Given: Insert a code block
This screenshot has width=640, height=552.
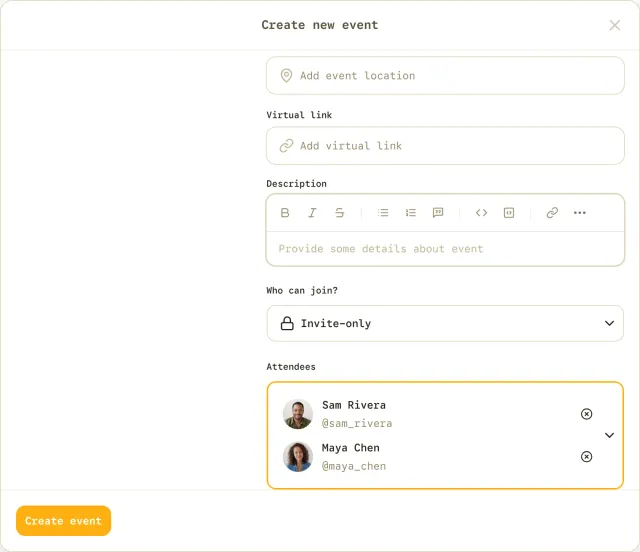Looking at the screenshot, I should click(509, 213).
